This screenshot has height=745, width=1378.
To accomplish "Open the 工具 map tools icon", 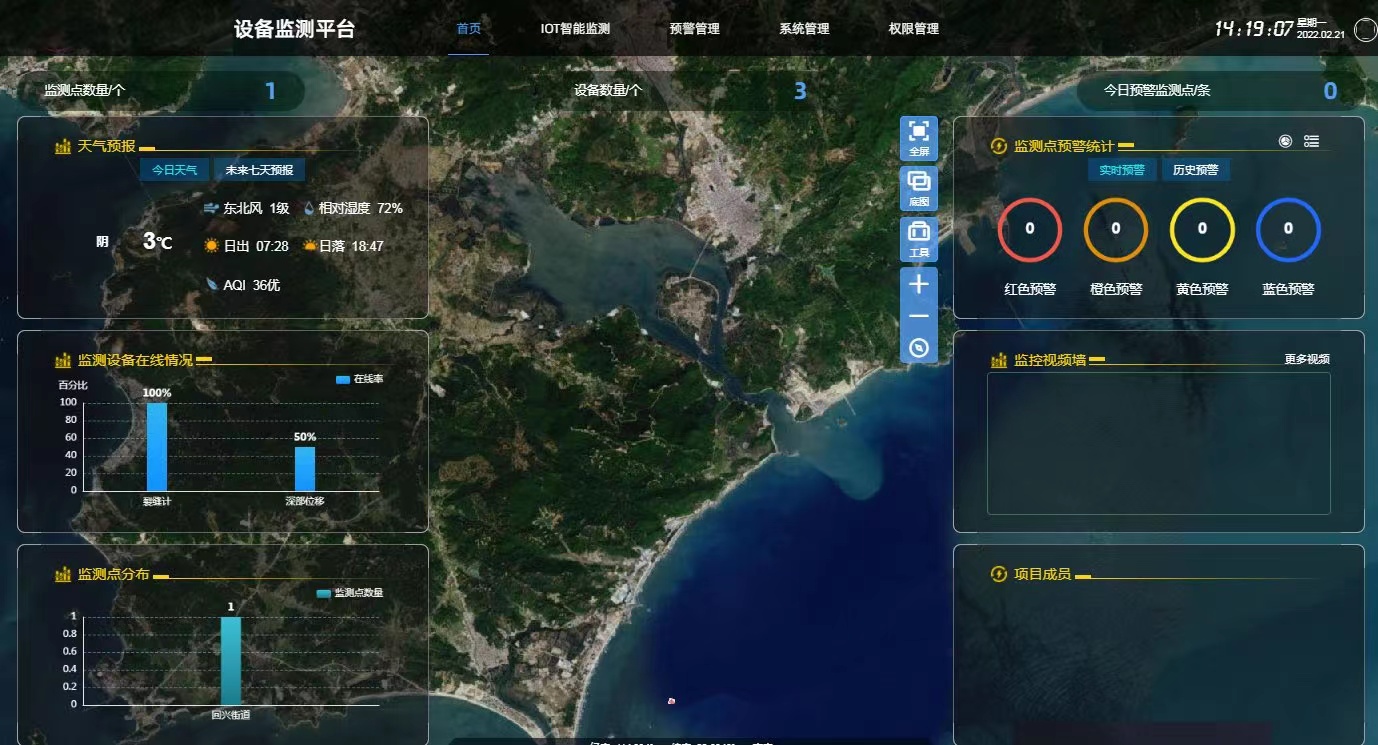I will click(x=918, y=237).
